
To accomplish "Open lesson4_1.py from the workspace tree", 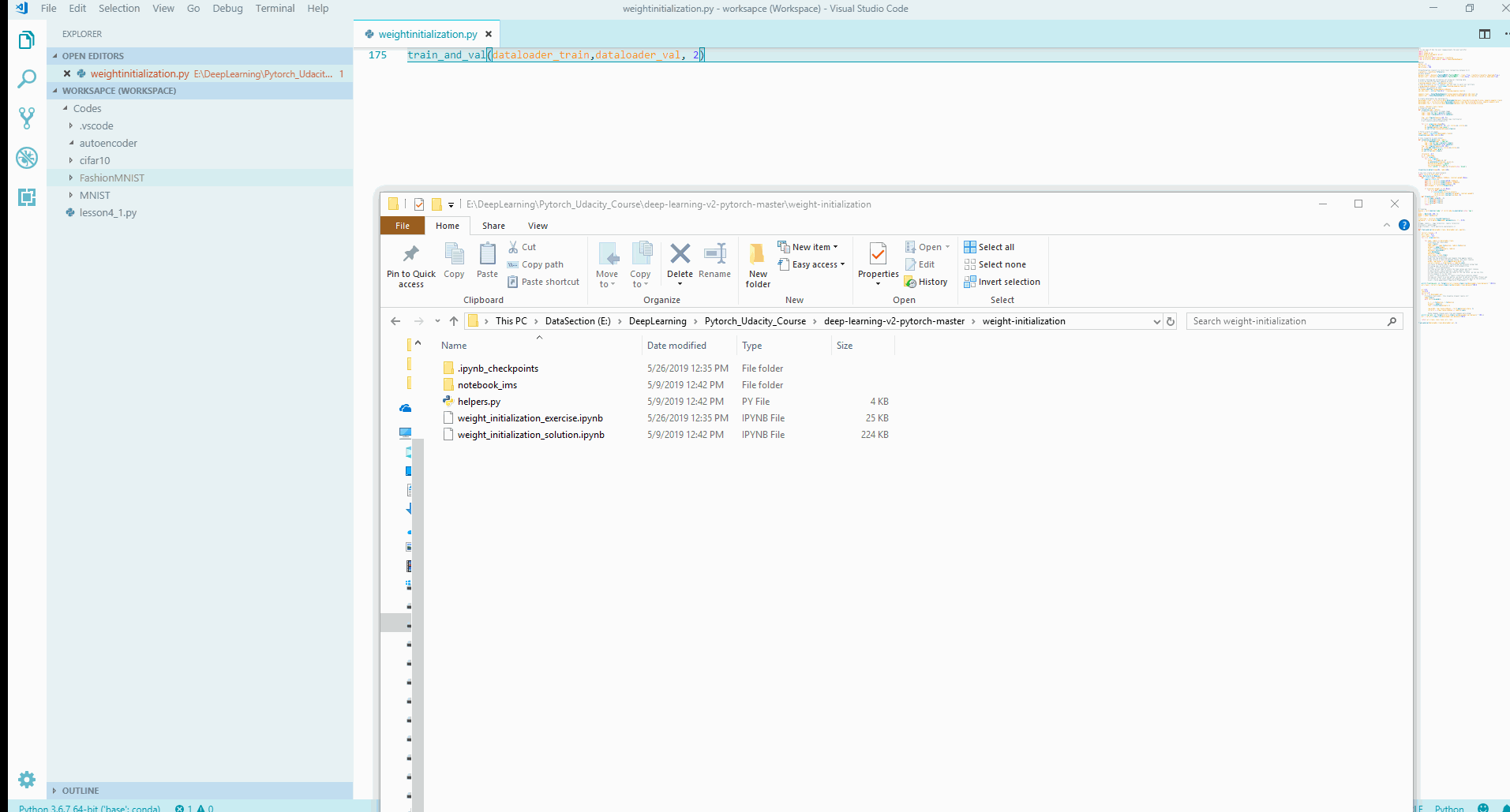I will tap(107, 212).
